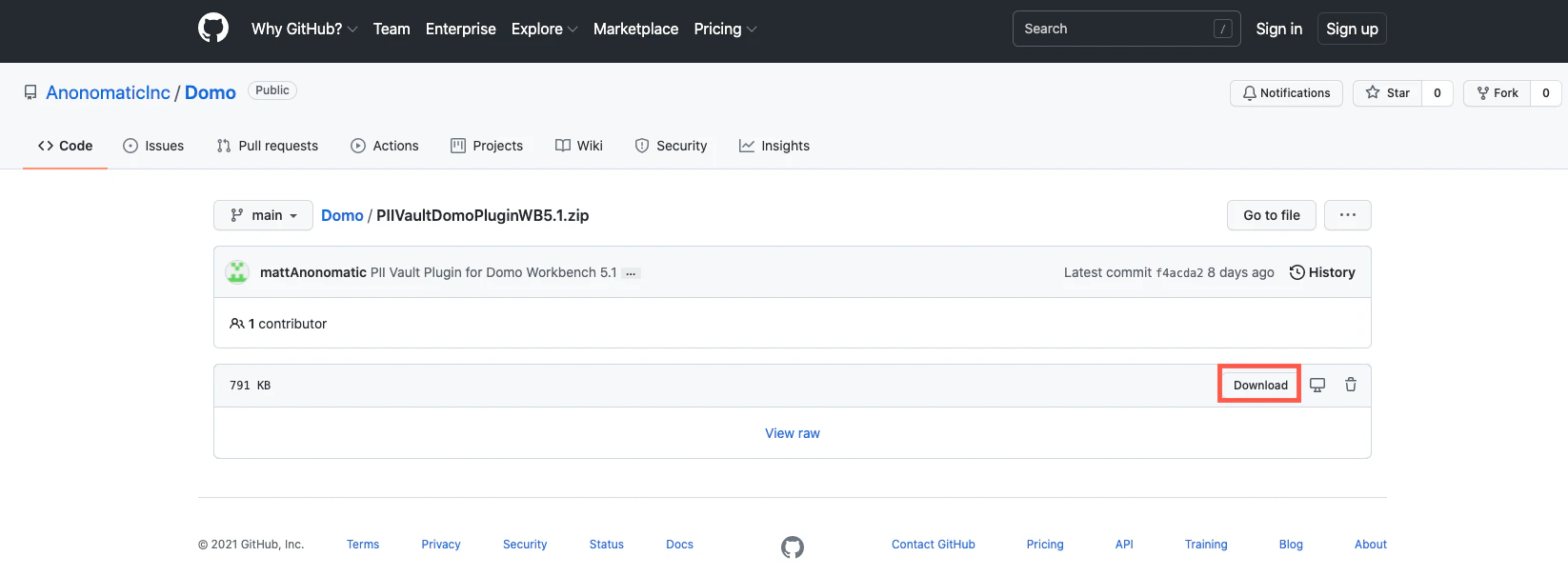Click Sign in
This screenshot has width=1568, height=576.
1278,29
